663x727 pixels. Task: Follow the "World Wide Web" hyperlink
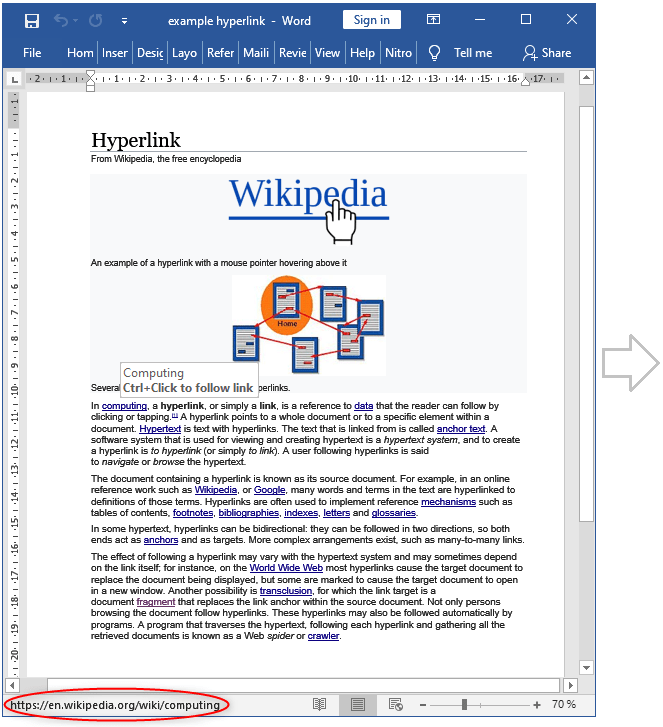286,568
